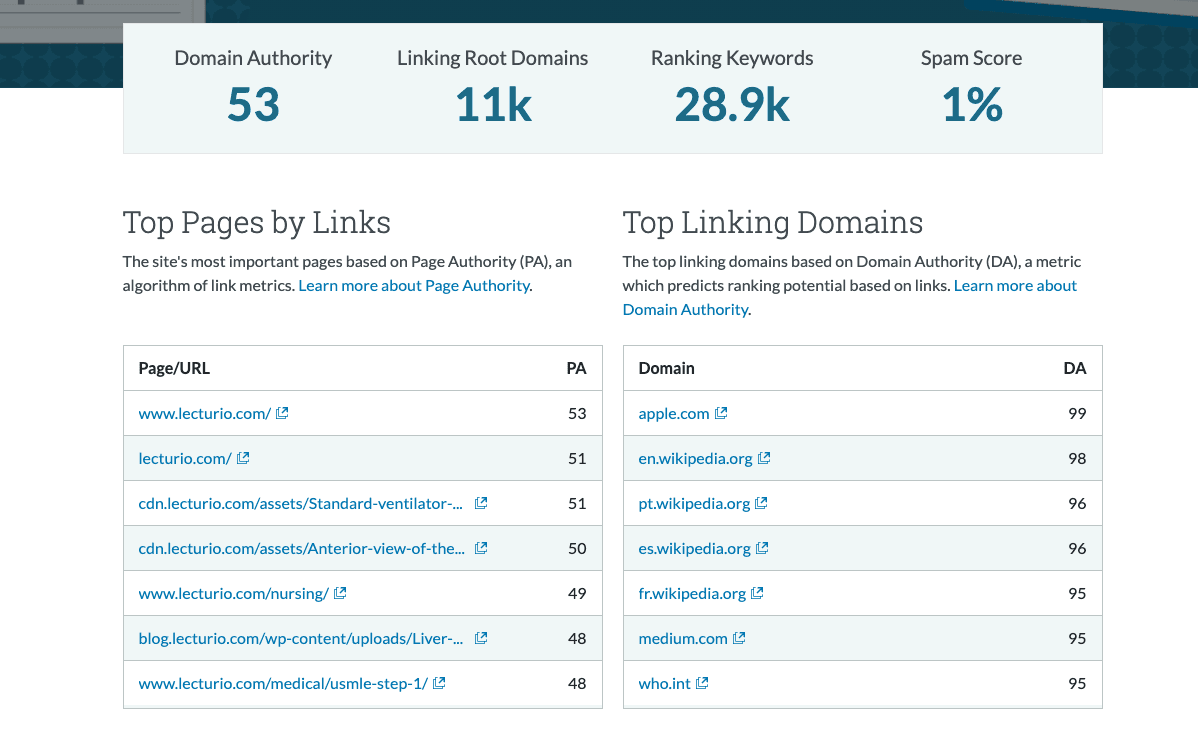
Task: Click PA value 50 in Anterior-view row
Action: coord(577,549)
